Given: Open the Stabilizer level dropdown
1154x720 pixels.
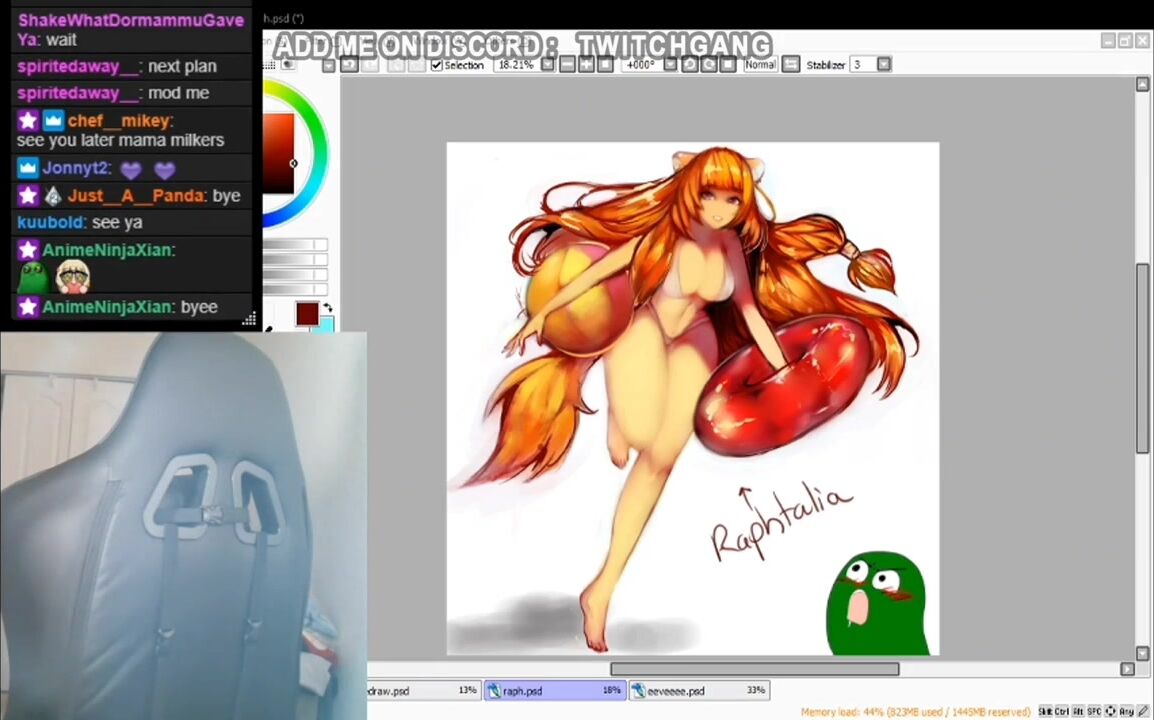Looking at the screenshot, I should click(885, 65).
